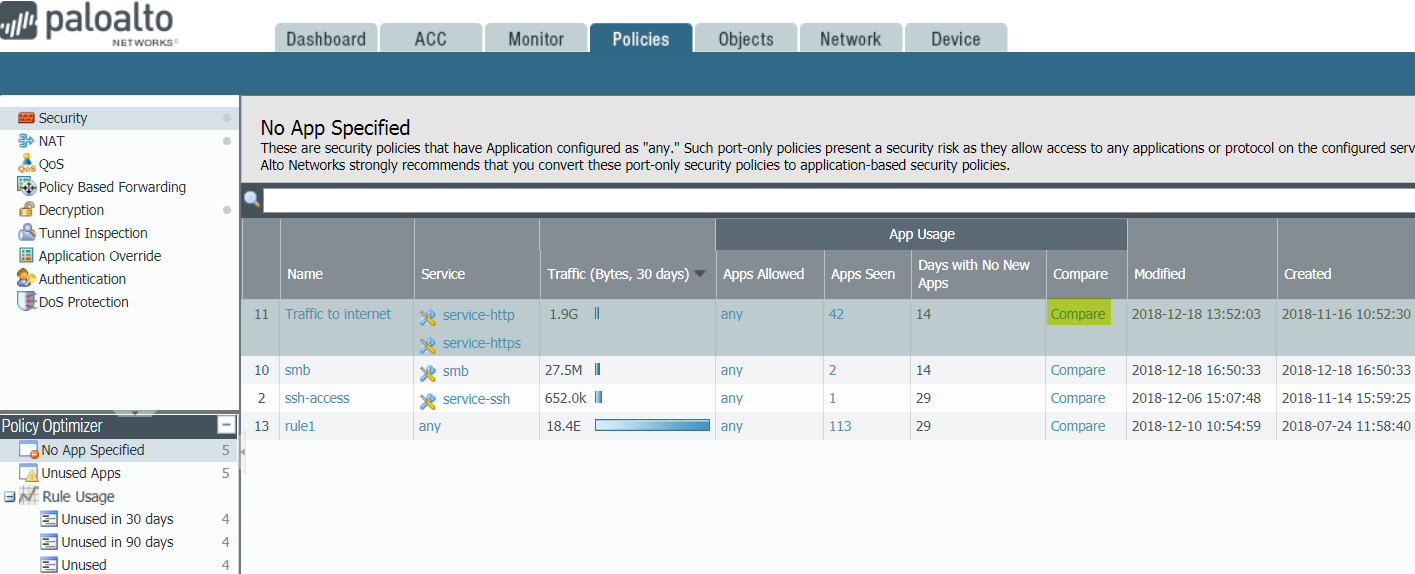Open the NAT policies icon
Image resolution: width=1415 pixels, height=574 pixels.
pyautogui.click(x=26, y=141)
